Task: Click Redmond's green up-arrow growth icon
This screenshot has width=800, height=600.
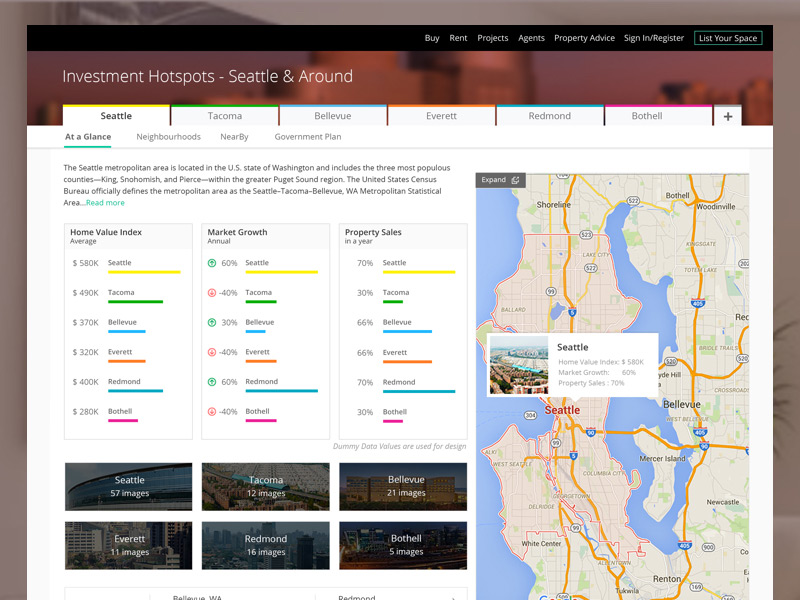Action: coord(212,382)
